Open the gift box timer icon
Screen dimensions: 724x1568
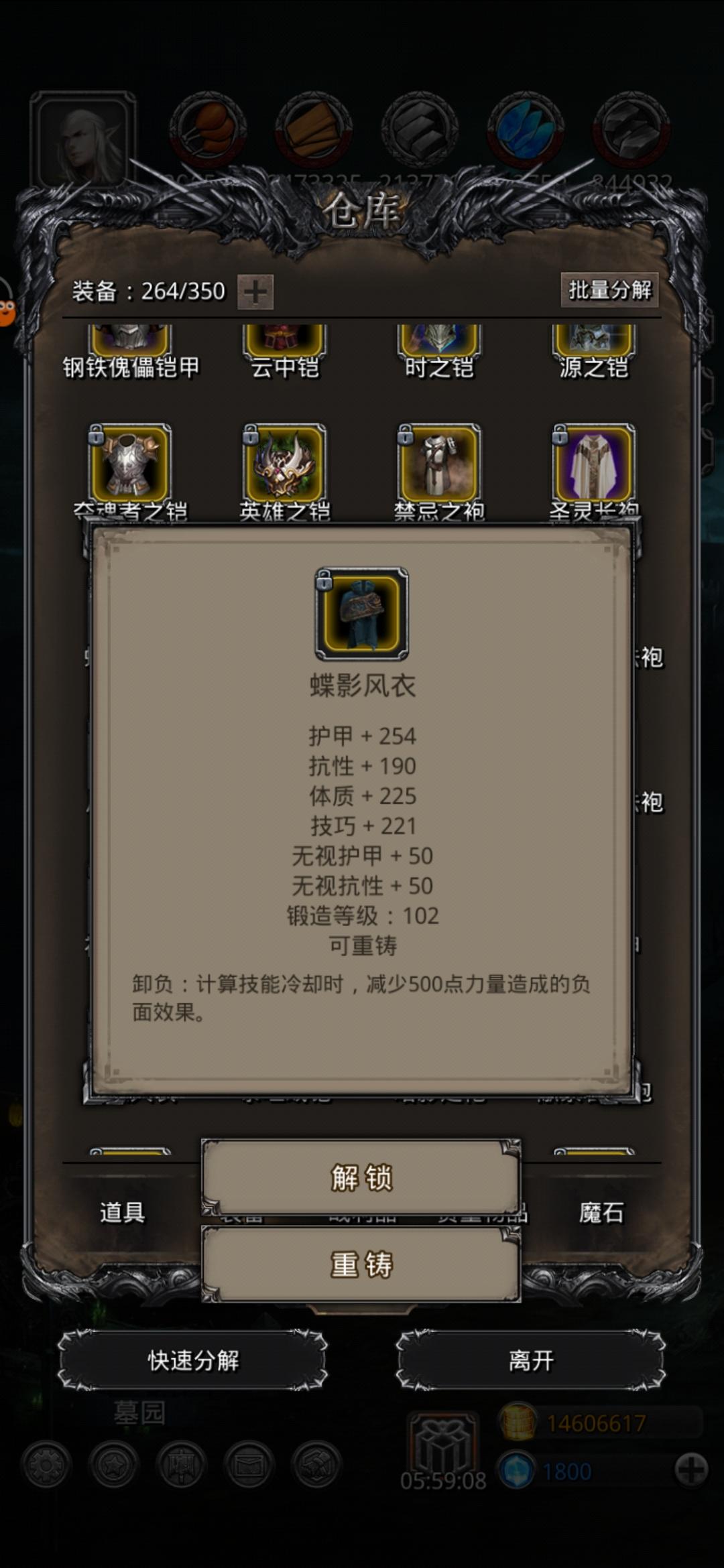[x=443, y=1445]
